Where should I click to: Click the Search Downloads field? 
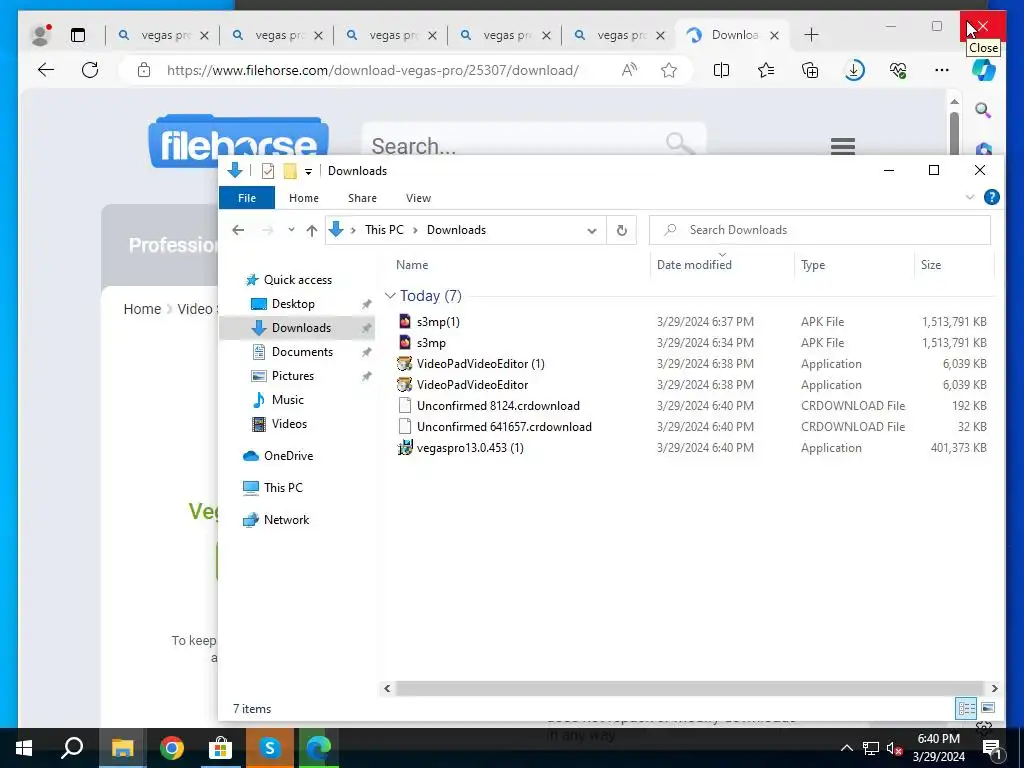click(820, 230)
